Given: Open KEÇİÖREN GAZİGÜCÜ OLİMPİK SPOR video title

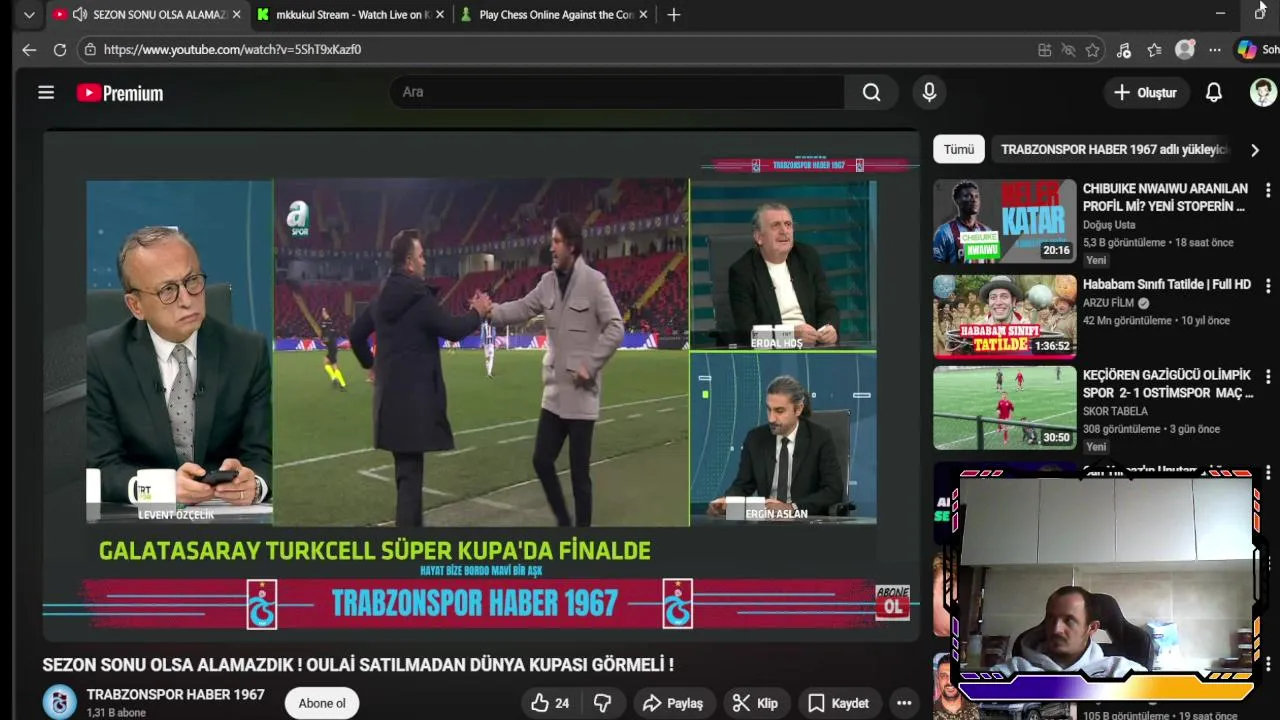Looking at the screenshot, I should [1168, 384].
